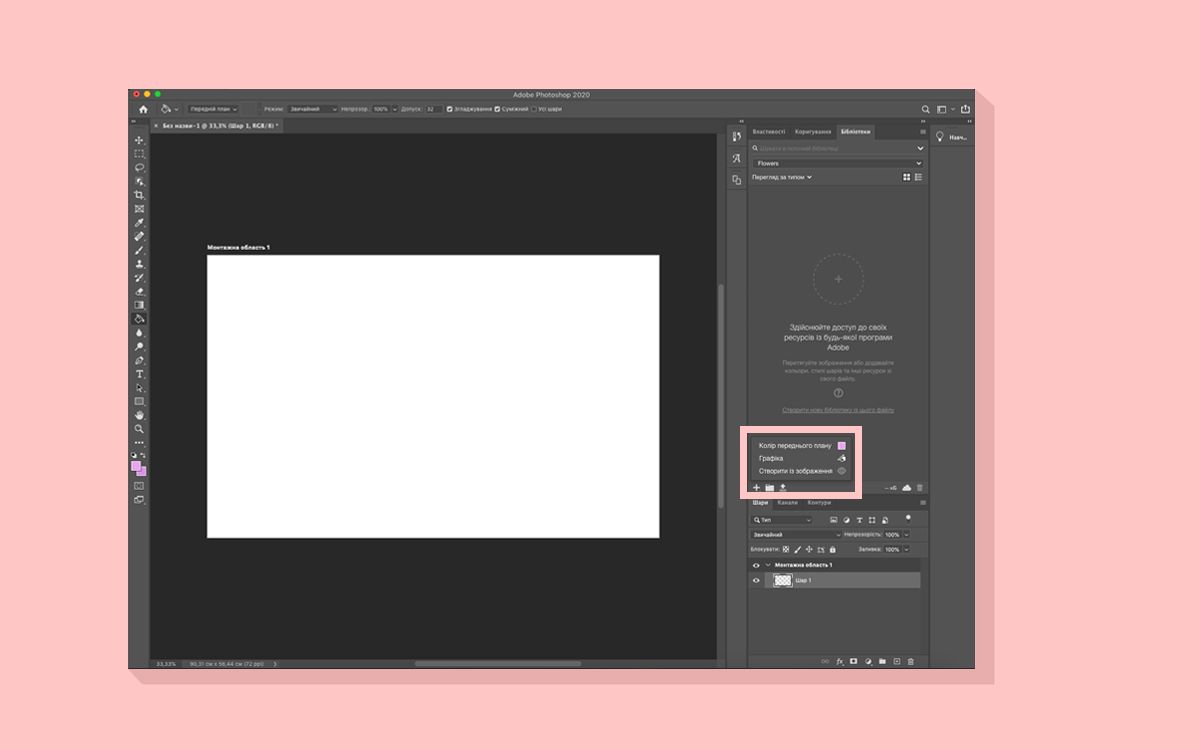
Task: Switch to the Канали tab
Action: tap(788, 503)
